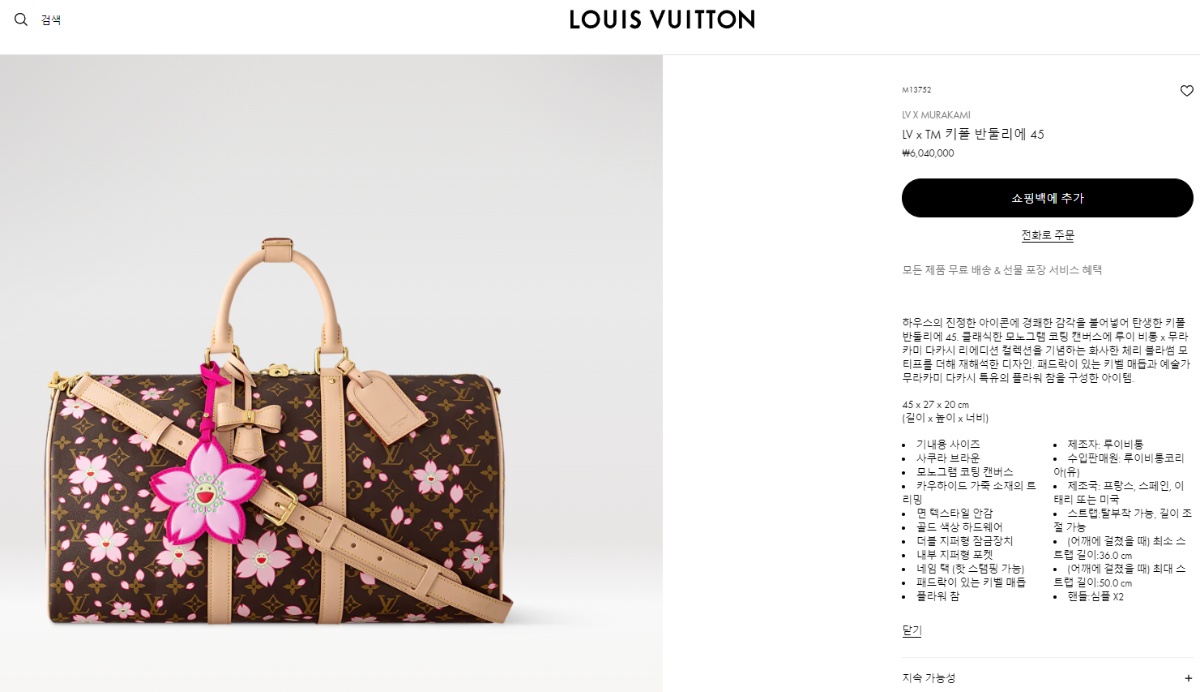Add product to wishlist with heart icon
This screenshot has height=692, width=1200.
coord(1186,91)
